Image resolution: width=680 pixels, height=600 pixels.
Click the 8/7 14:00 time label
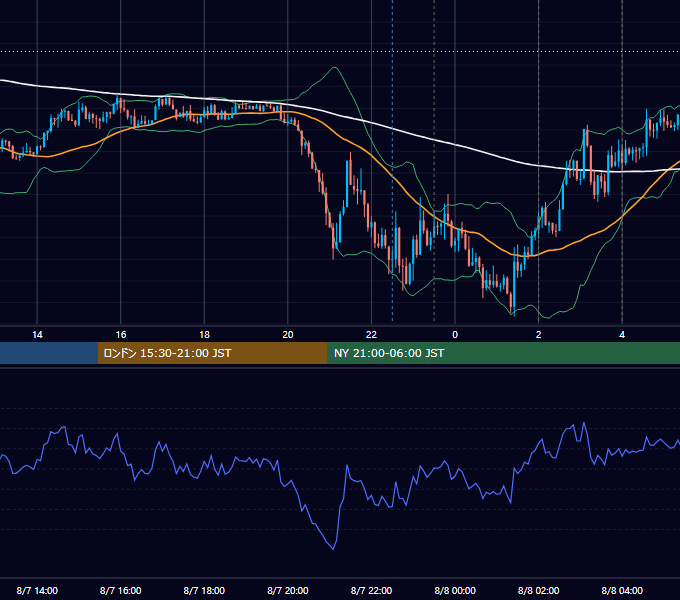coord(37,590)
